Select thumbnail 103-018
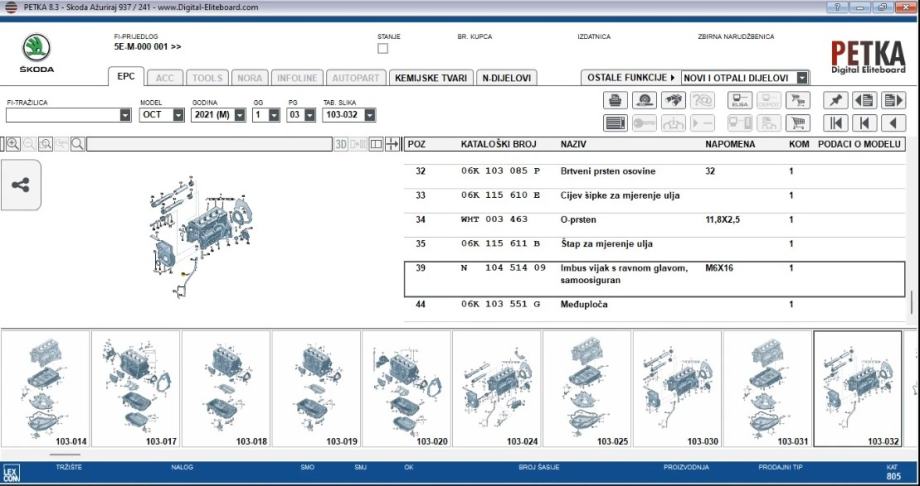Image resolution: width=920 pixels, height=486 pixels. 226,389
